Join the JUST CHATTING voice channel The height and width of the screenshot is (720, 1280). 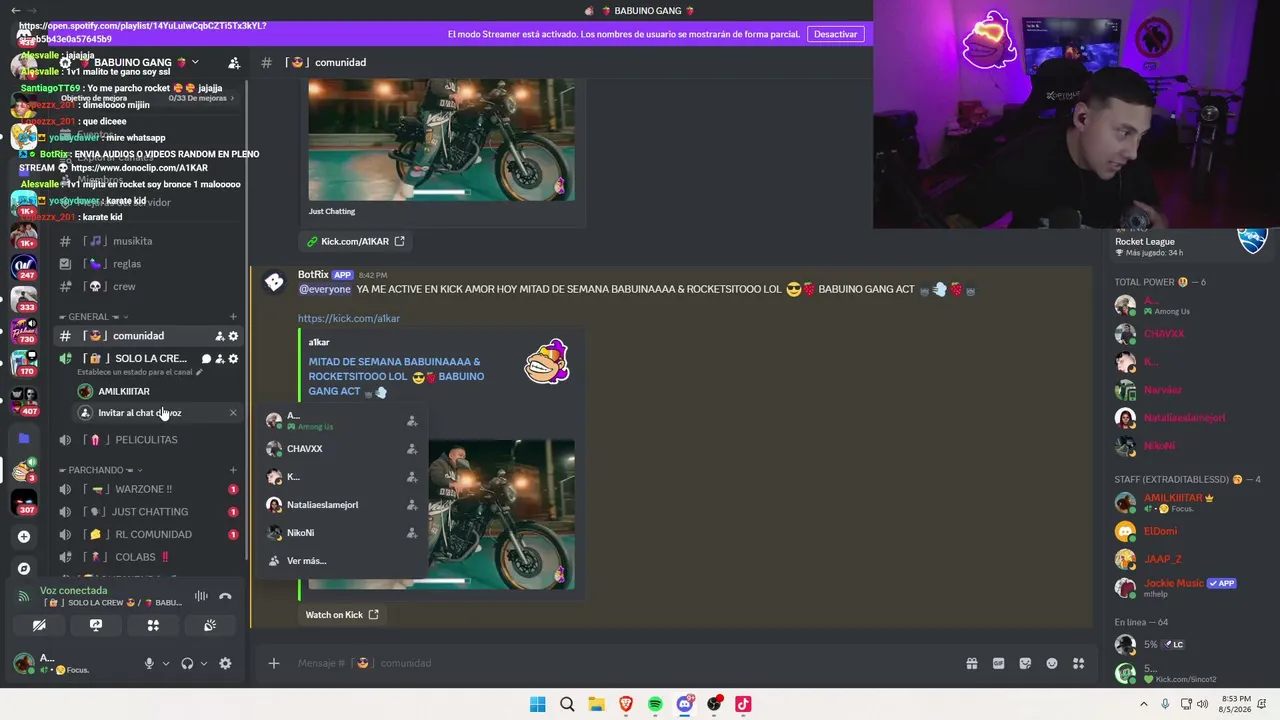pos(150,512)
